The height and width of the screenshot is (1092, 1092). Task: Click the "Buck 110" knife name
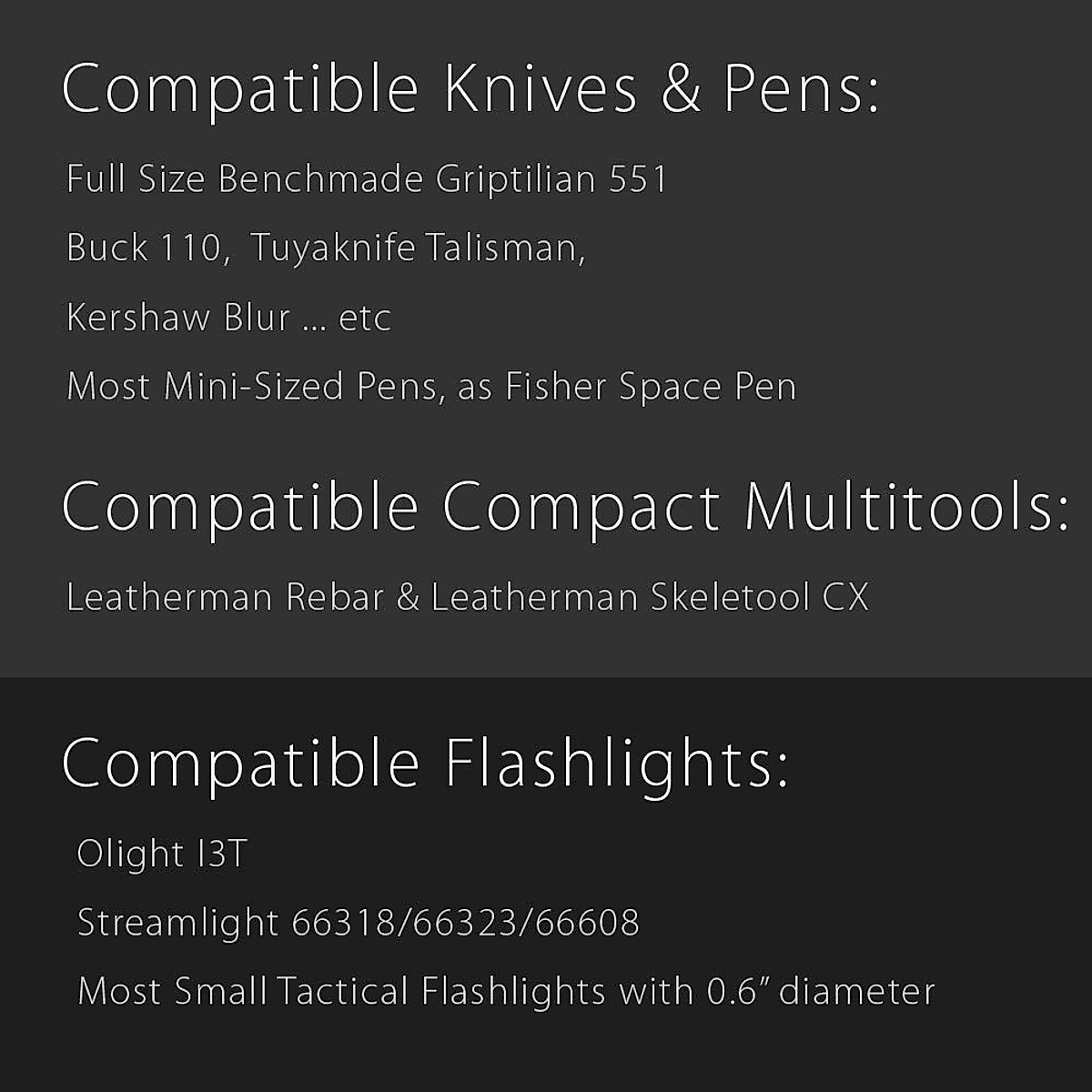(143, 248)
